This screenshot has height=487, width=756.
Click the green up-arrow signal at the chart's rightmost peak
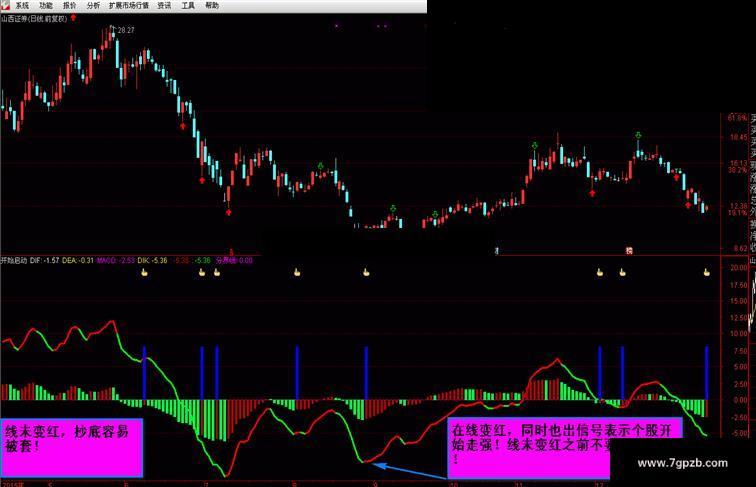(638, 135)
